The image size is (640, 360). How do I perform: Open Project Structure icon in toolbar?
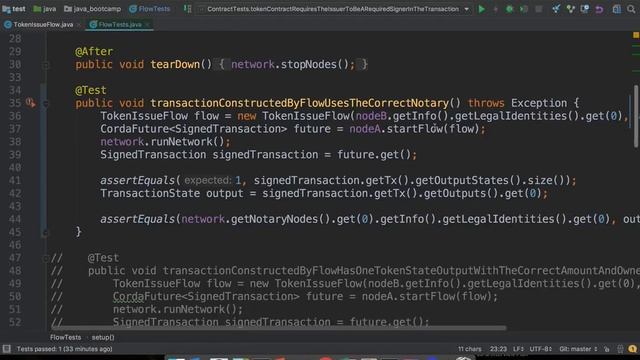coord(616,9)
